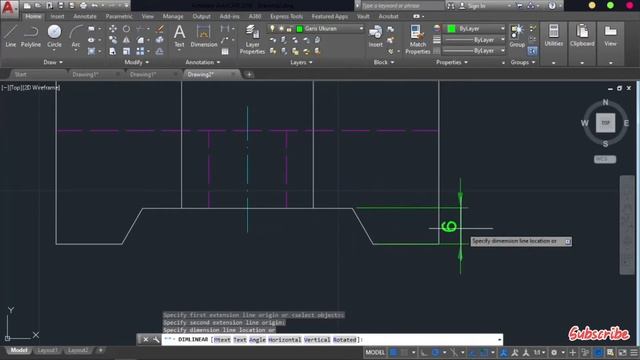Select the Explode tool in Modify panel
This screenshot has height=360, width=640.
point(160,40)
